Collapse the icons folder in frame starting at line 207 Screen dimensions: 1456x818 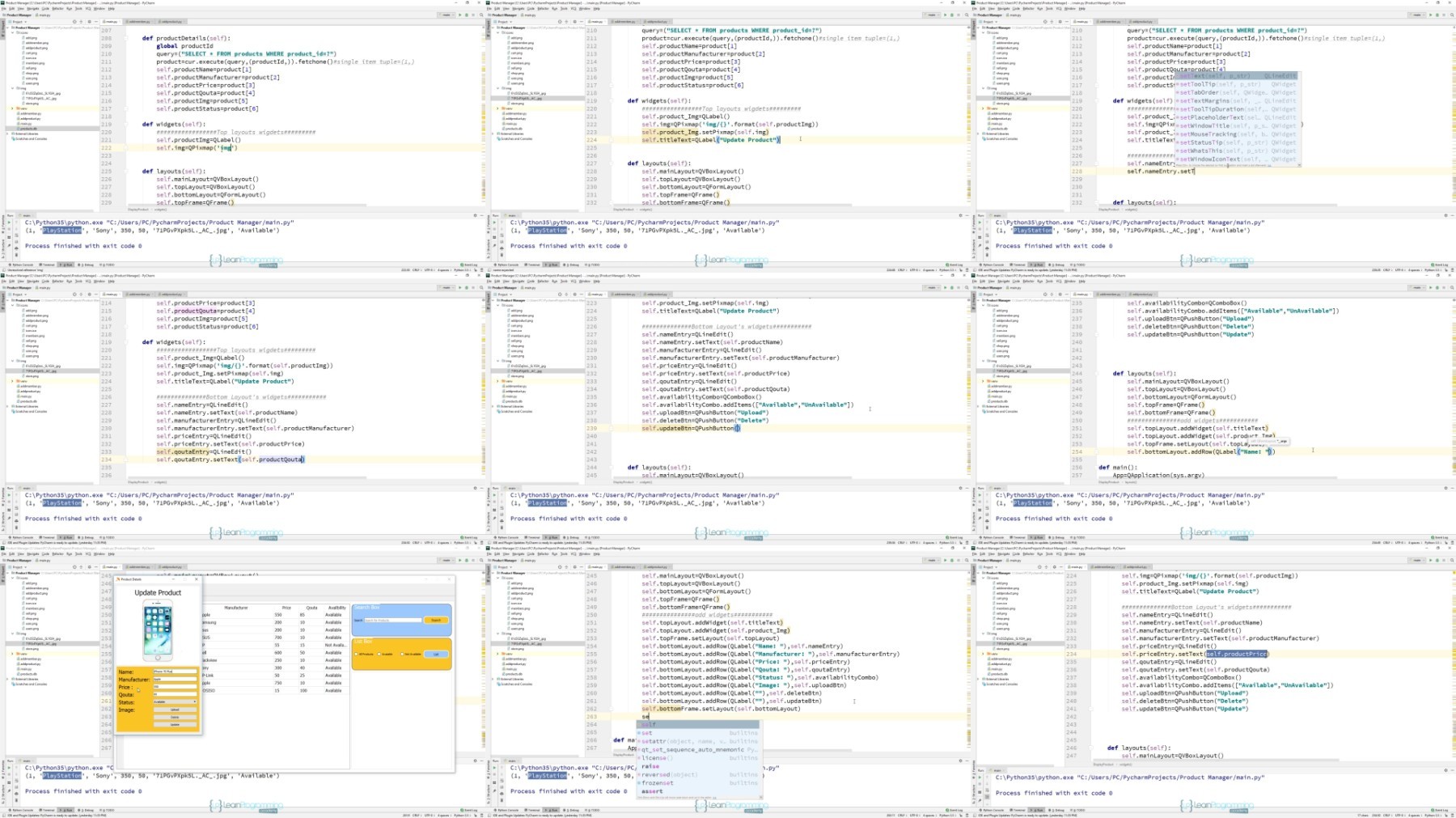tap(12, 32)
